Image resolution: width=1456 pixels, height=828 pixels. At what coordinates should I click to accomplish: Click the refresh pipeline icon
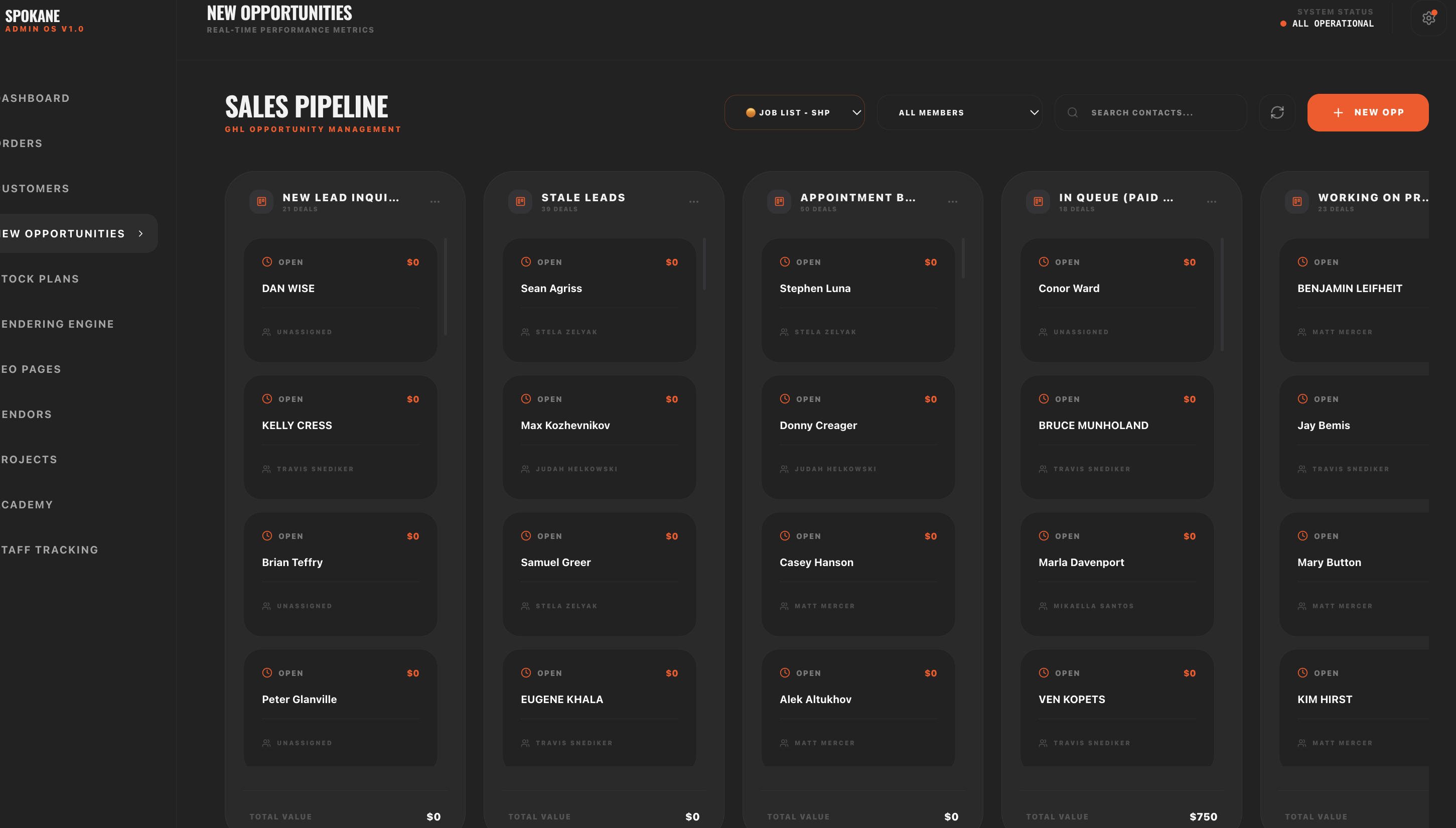[x=1277, y=112]
